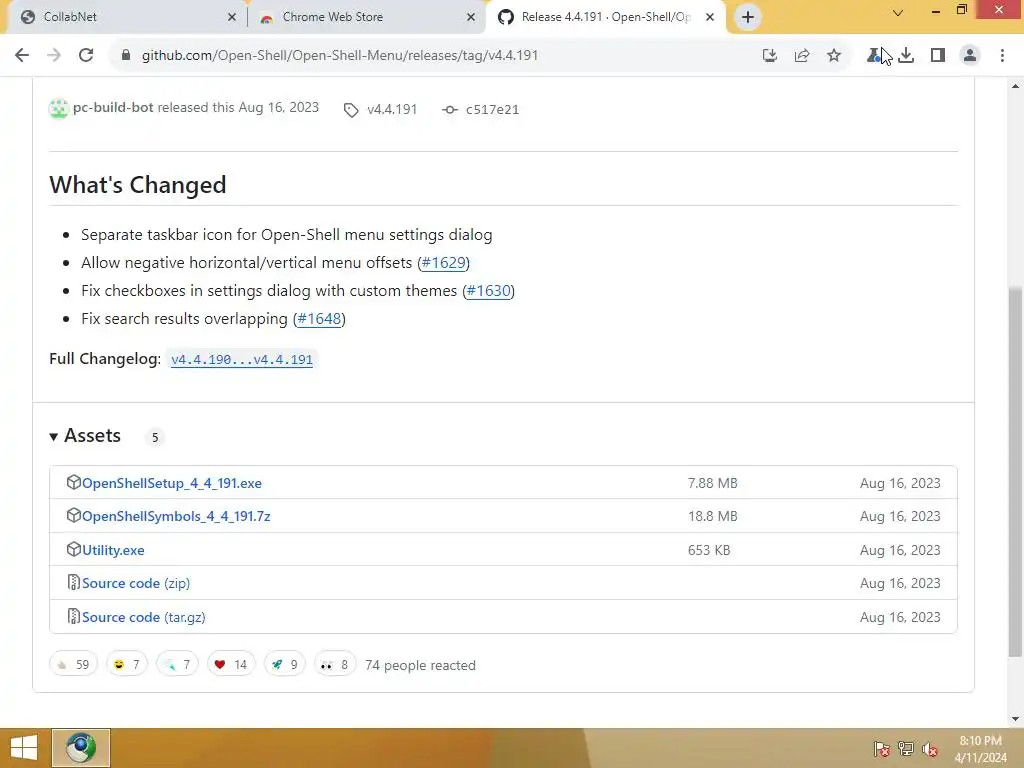The width and height of the screenshot is (1024, 768).
Task: Close the Release 4.4.191 tab
Action: 710,17
